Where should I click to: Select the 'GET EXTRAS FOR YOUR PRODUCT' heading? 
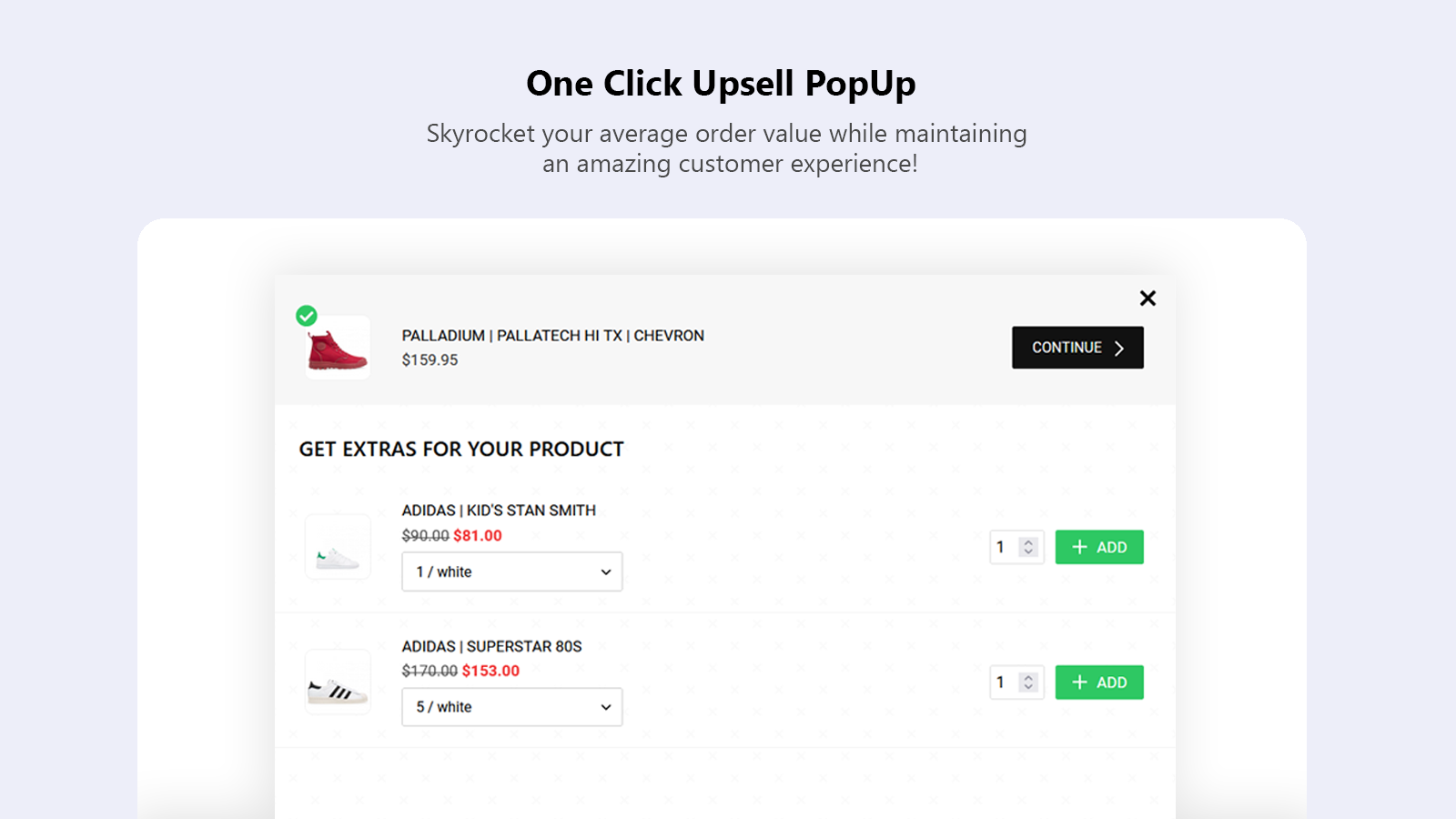(460, 449)
